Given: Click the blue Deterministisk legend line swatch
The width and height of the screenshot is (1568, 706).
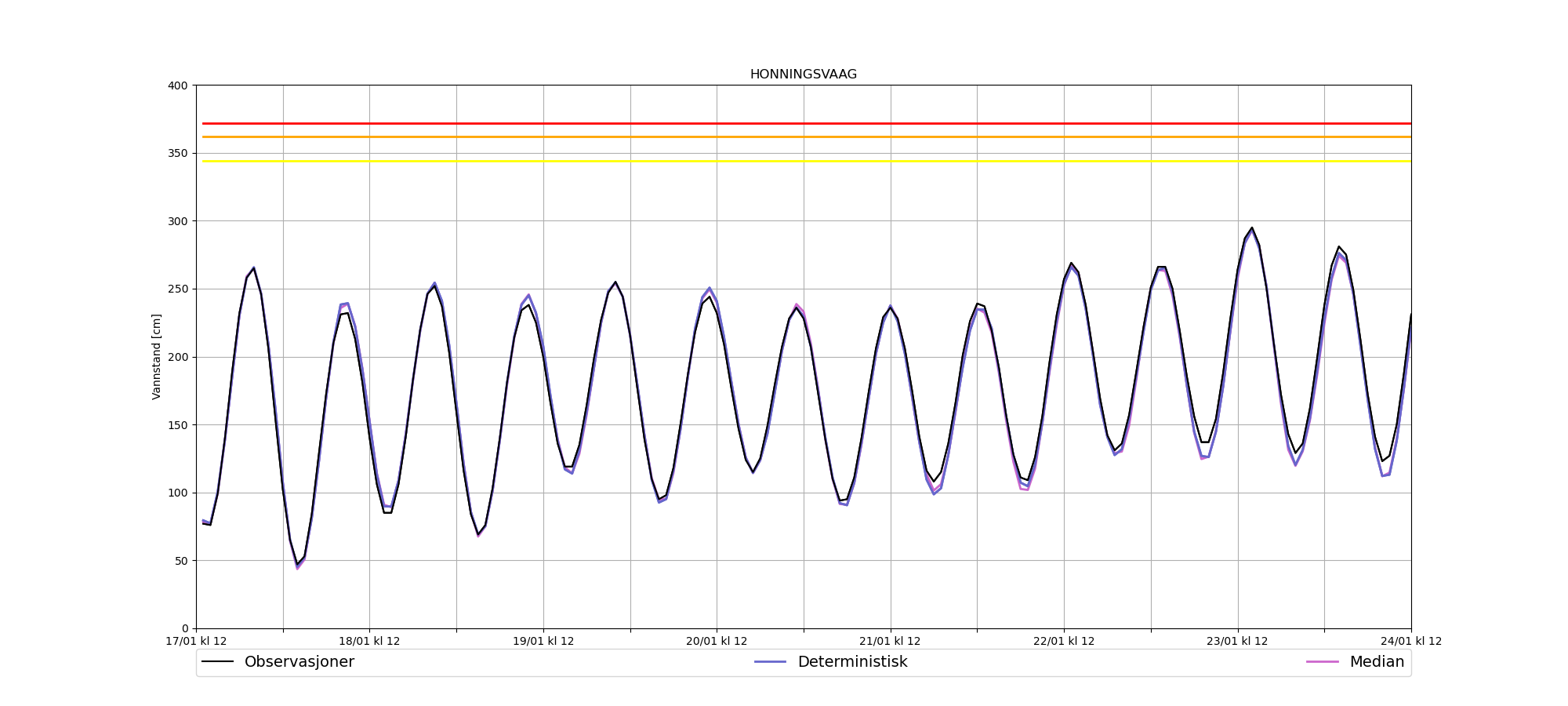Looking at the screenshot, I should tap(770, 662).
